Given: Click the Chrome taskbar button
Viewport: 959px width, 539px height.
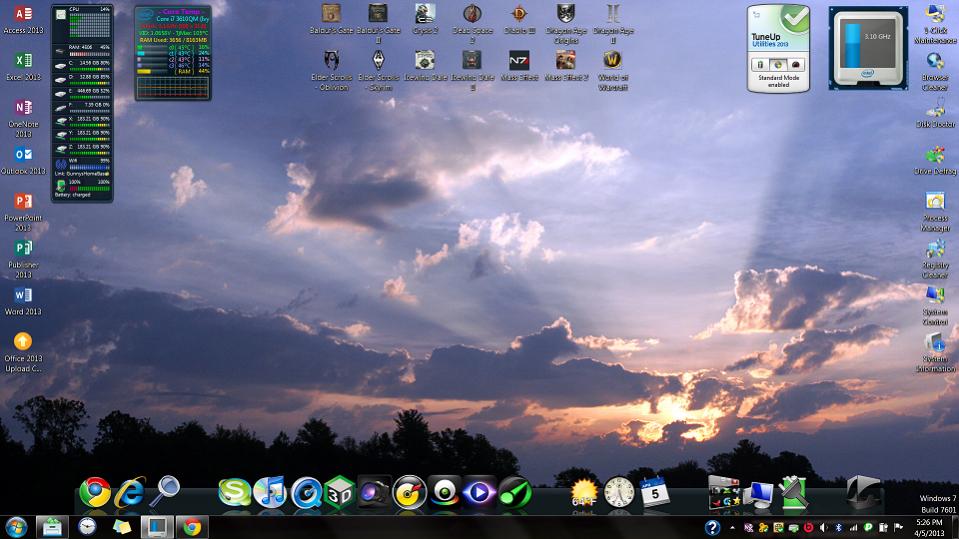Looking at the screenshot, I should tap(192, 527).
